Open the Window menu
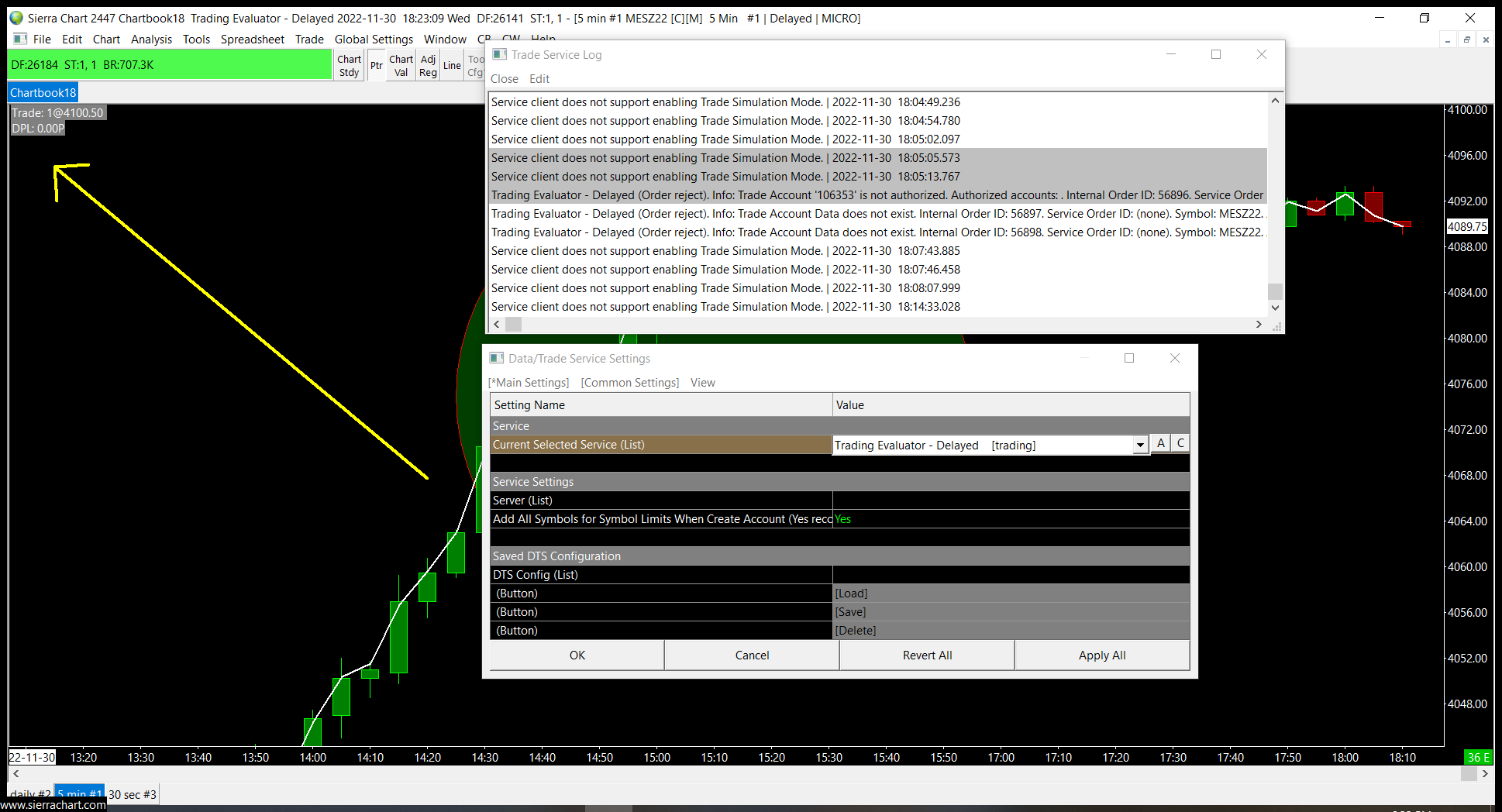The width and height of the screenshot is (1502, 812). tap(445, 40)
